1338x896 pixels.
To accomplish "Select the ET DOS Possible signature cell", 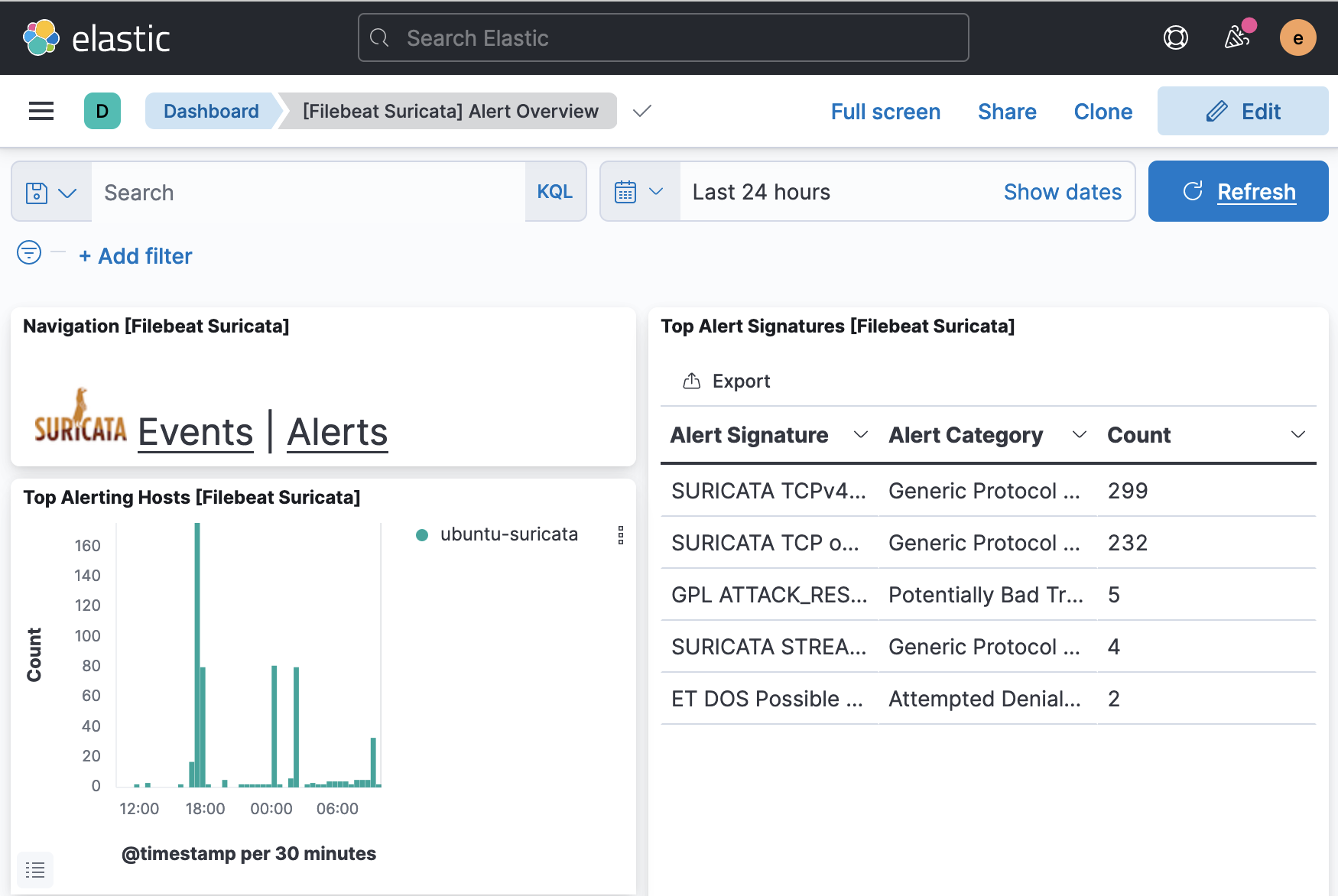I will pyautogui.click(x=768, y=699).
